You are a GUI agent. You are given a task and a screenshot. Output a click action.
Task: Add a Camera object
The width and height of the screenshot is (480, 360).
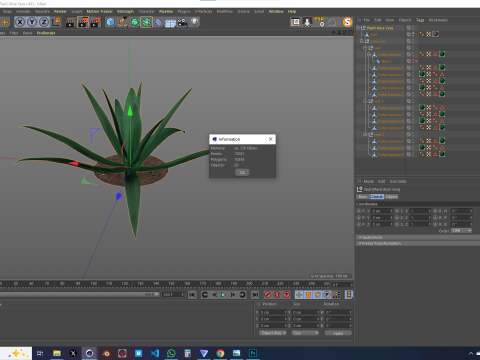[182, 22]
